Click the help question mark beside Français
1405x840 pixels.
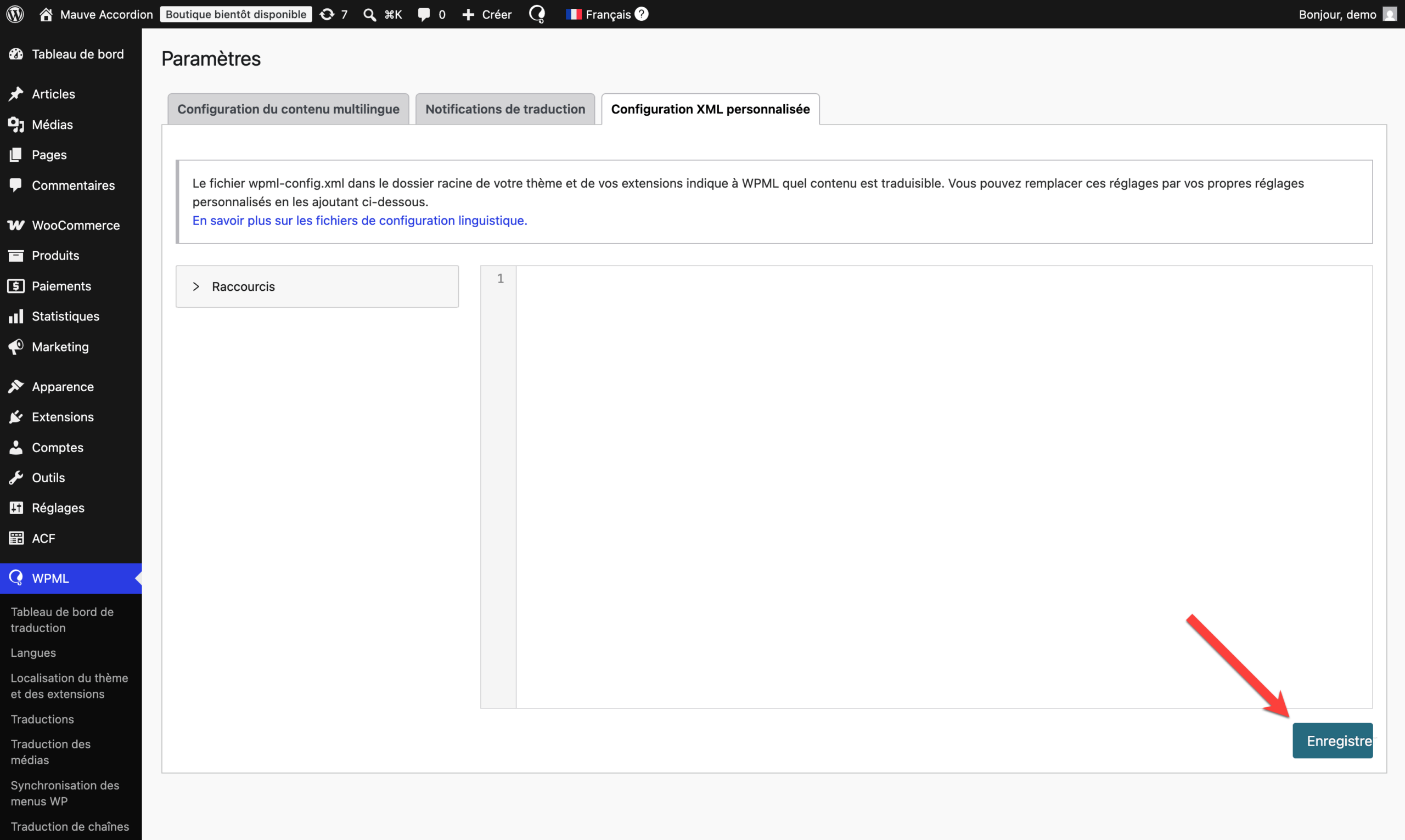(642, 14)
